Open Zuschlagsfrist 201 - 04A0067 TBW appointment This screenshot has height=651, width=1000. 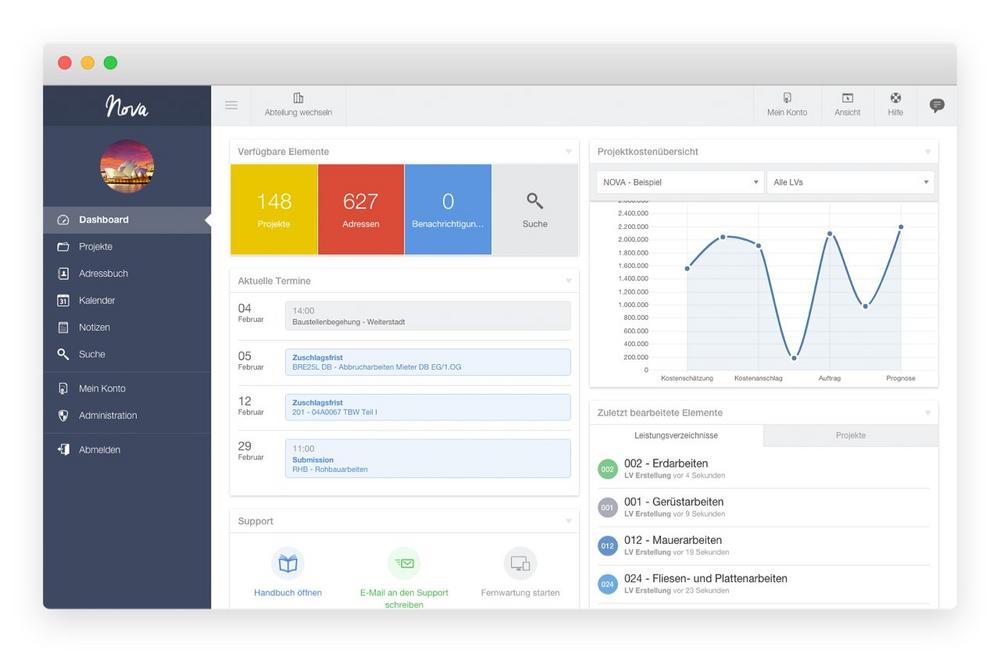428,407
